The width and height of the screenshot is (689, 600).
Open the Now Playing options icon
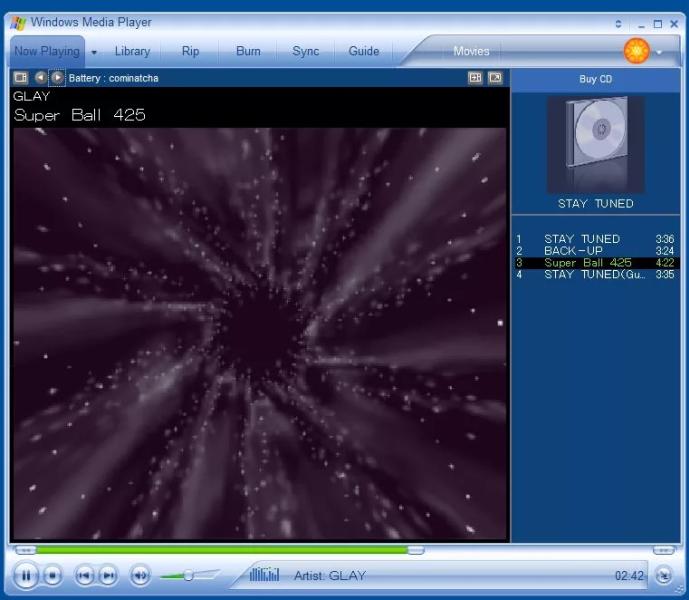point(21,78)
